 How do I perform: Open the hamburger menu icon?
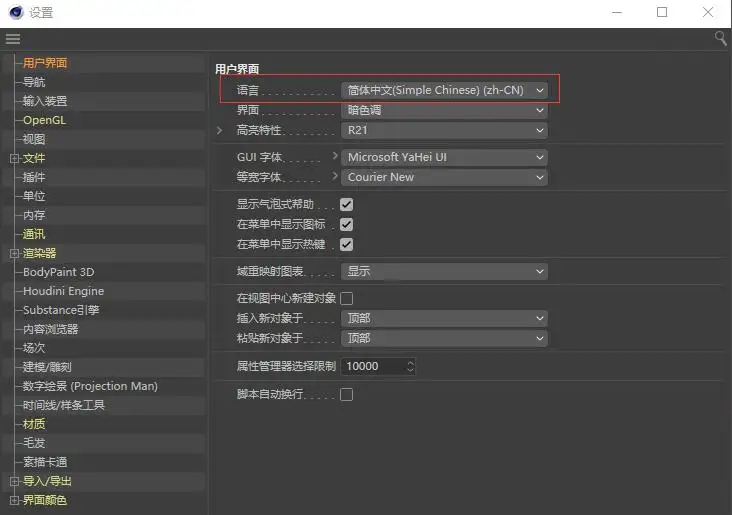[13, 39]
